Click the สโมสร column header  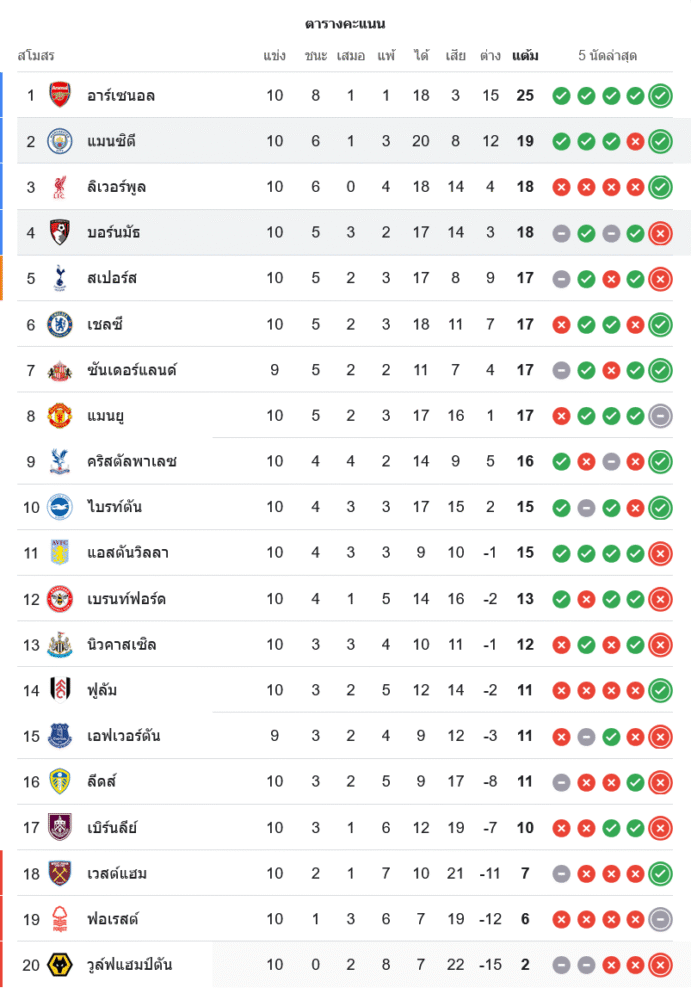[x=36, y=55]
